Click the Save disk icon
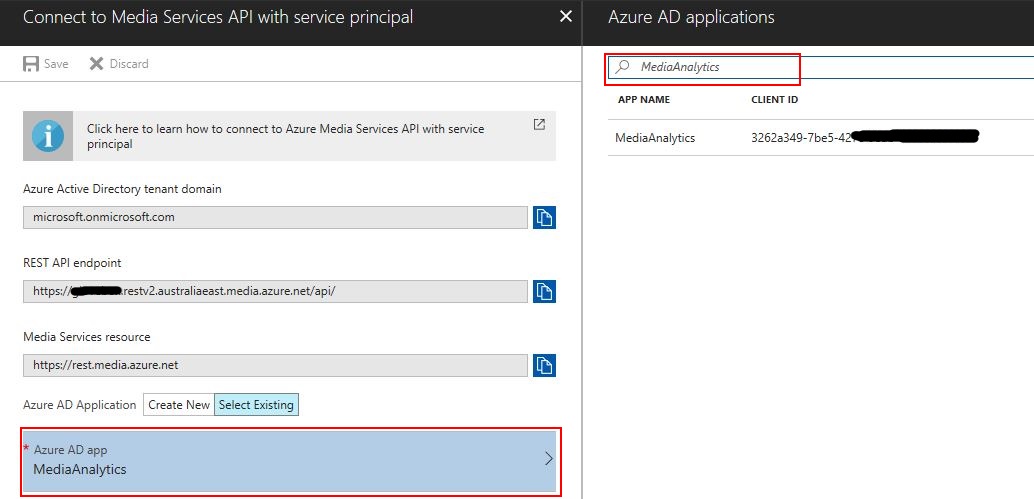Viewport: 1034px width, 499px height. point(30,64)
